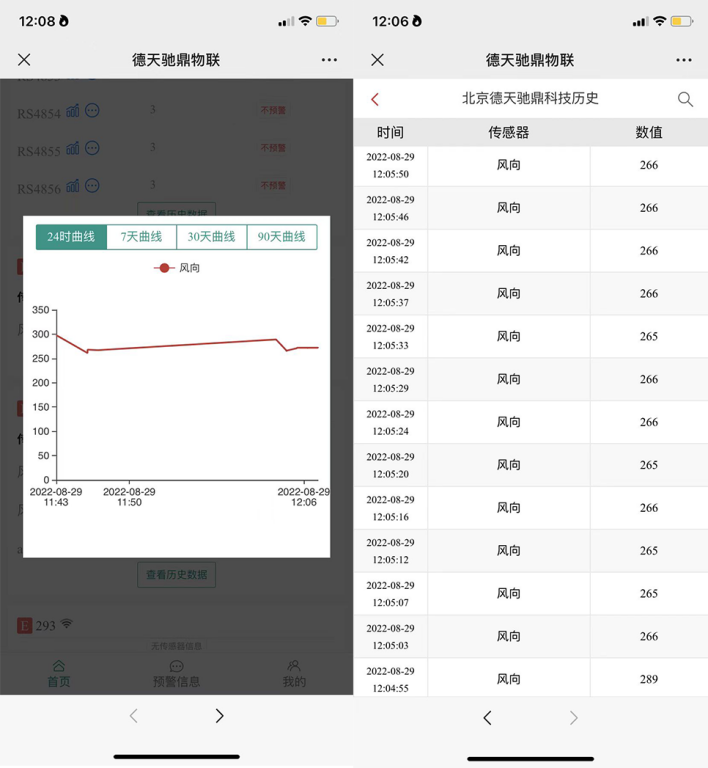This screenshot has height=768, width=708.
Task: Select the row timestamped 12:05:50
Action: pyautogui.click(x=531, y=166)
